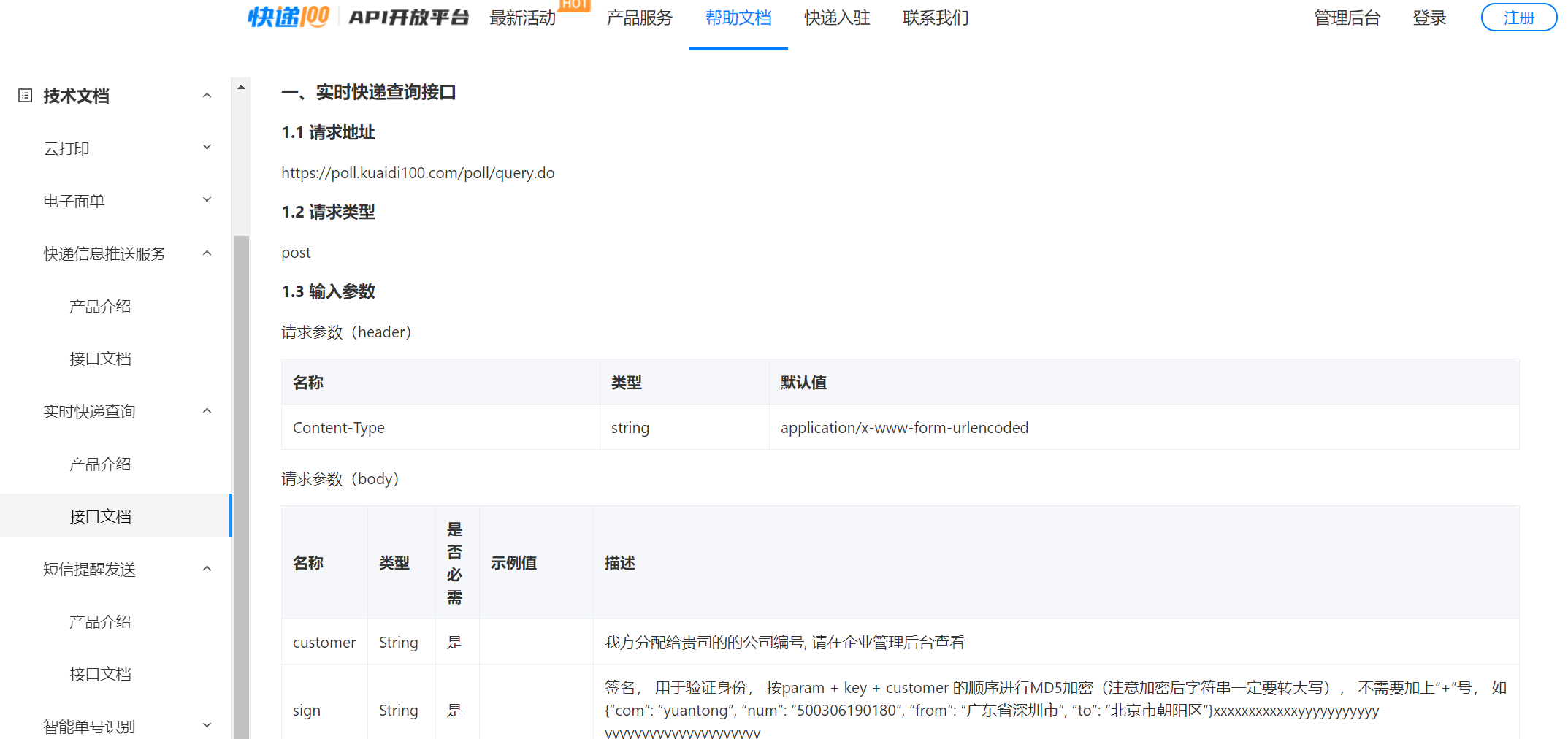
Task: Select 产品介绍 under 实时快递查询
Action: pyautogui.click(x=99, y=463)
